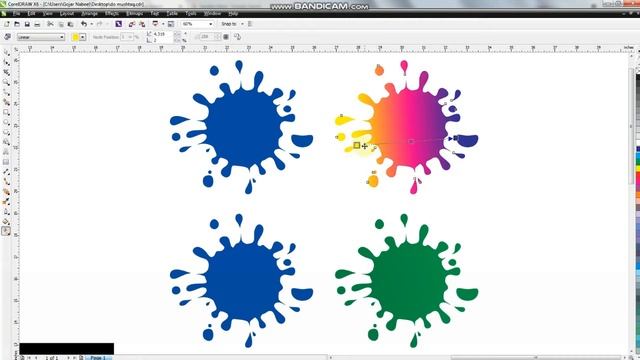Image resolution: width=640 pixels, height=360 pixels.
Task: Open the File menu
Action: click(16, 13)
